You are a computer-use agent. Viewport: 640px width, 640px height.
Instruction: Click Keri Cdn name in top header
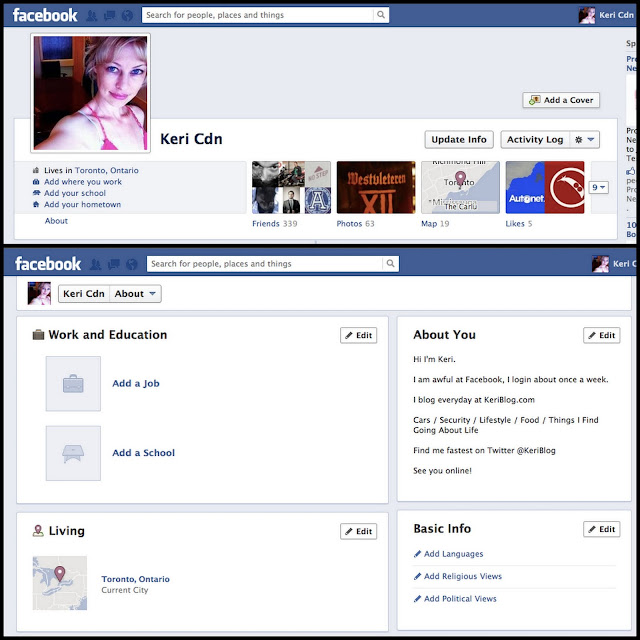click(616, 15)
